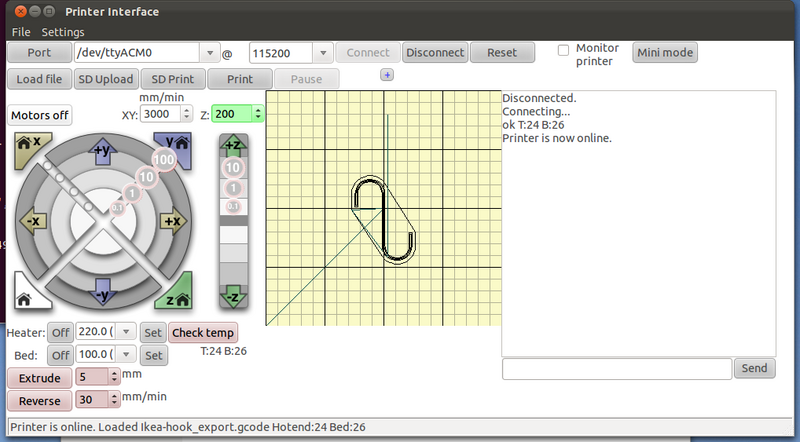This screenshot has height=442, width=800.
Task: Turn the bed Off
Action: point(61,355)
